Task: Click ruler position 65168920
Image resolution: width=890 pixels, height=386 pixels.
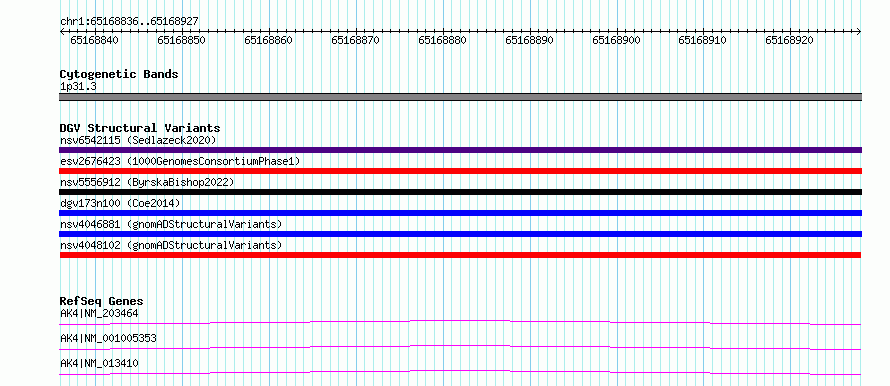Action: [x=790, y=40]
